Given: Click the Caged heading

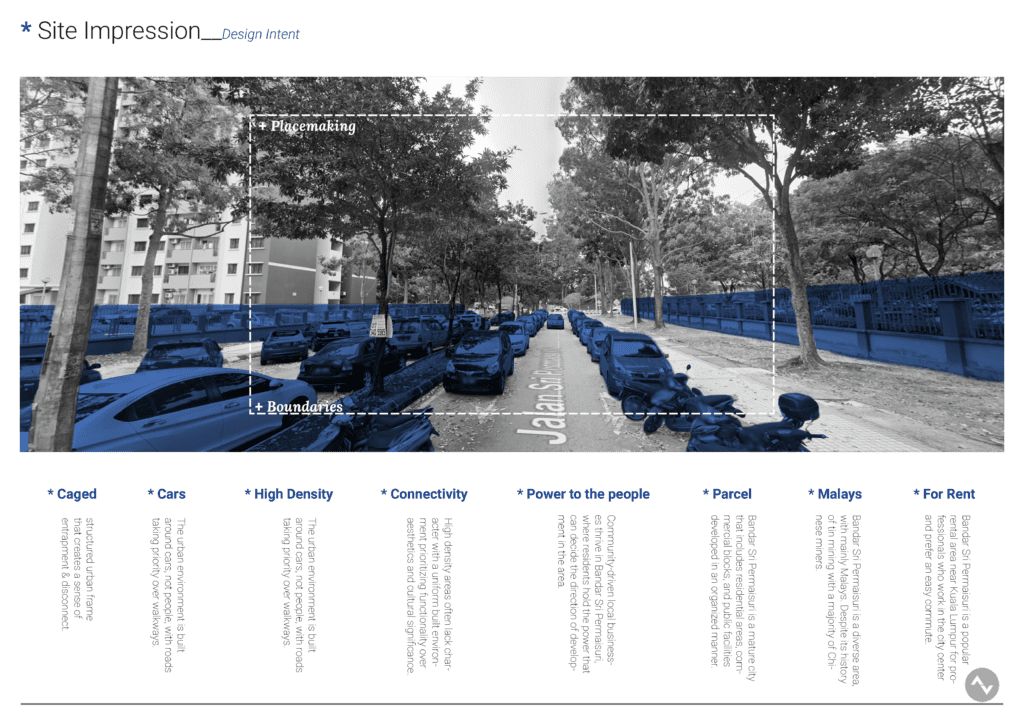Looking at the screenshot, I should [72, 494].
